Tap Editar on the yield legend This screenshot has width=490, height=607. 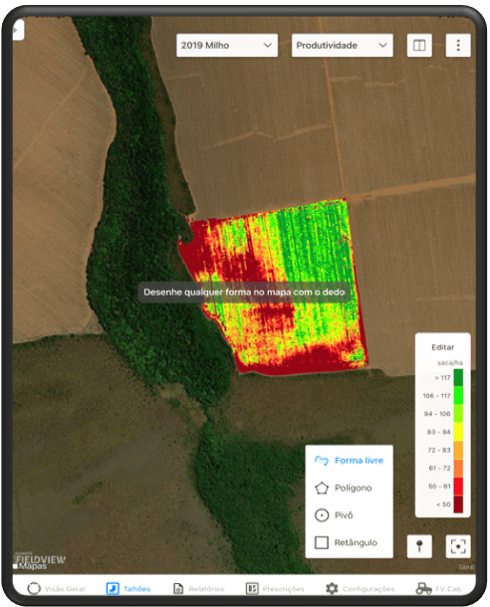(442, 347)
